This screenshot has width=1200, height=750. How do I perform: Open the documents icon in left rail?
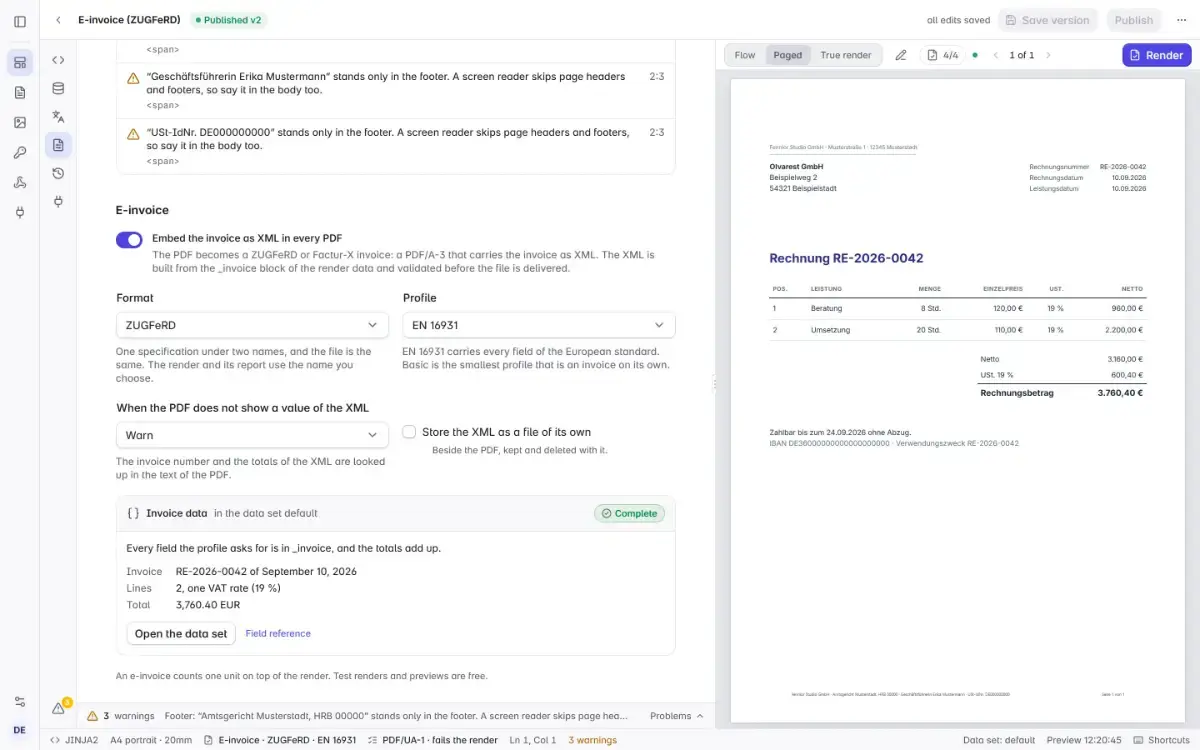click(20, 93)
